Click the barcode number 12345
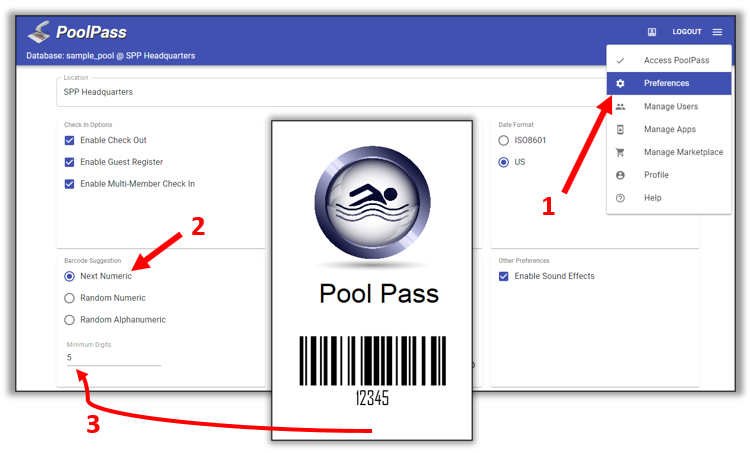This screenshot has width=750, height=453. point(372,398)
